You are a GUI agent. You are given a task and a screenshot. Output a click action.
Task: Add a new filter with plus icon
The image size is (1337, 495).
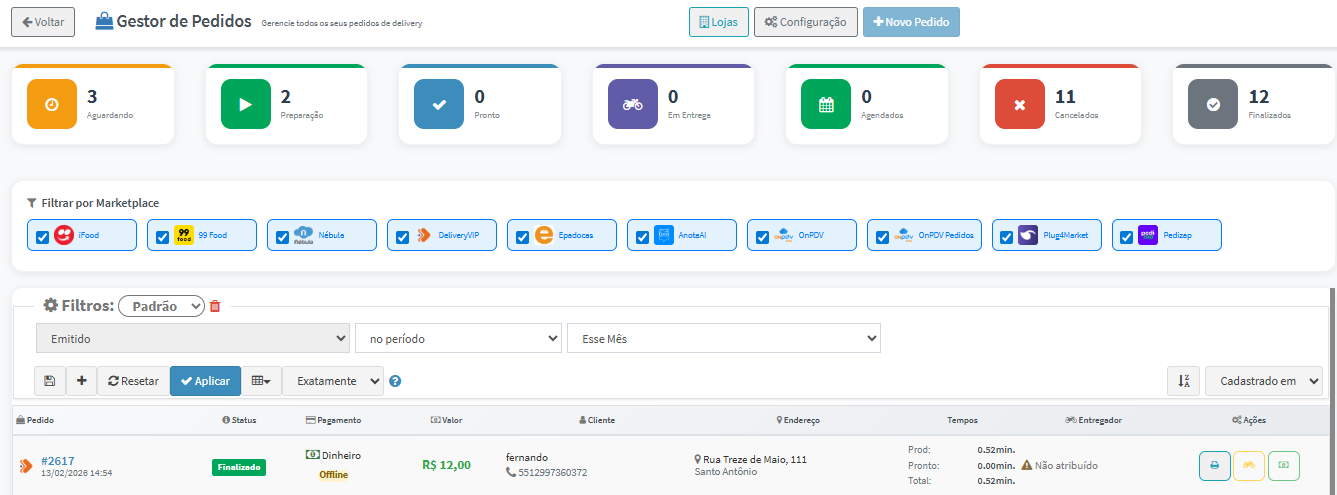(81, 381)
